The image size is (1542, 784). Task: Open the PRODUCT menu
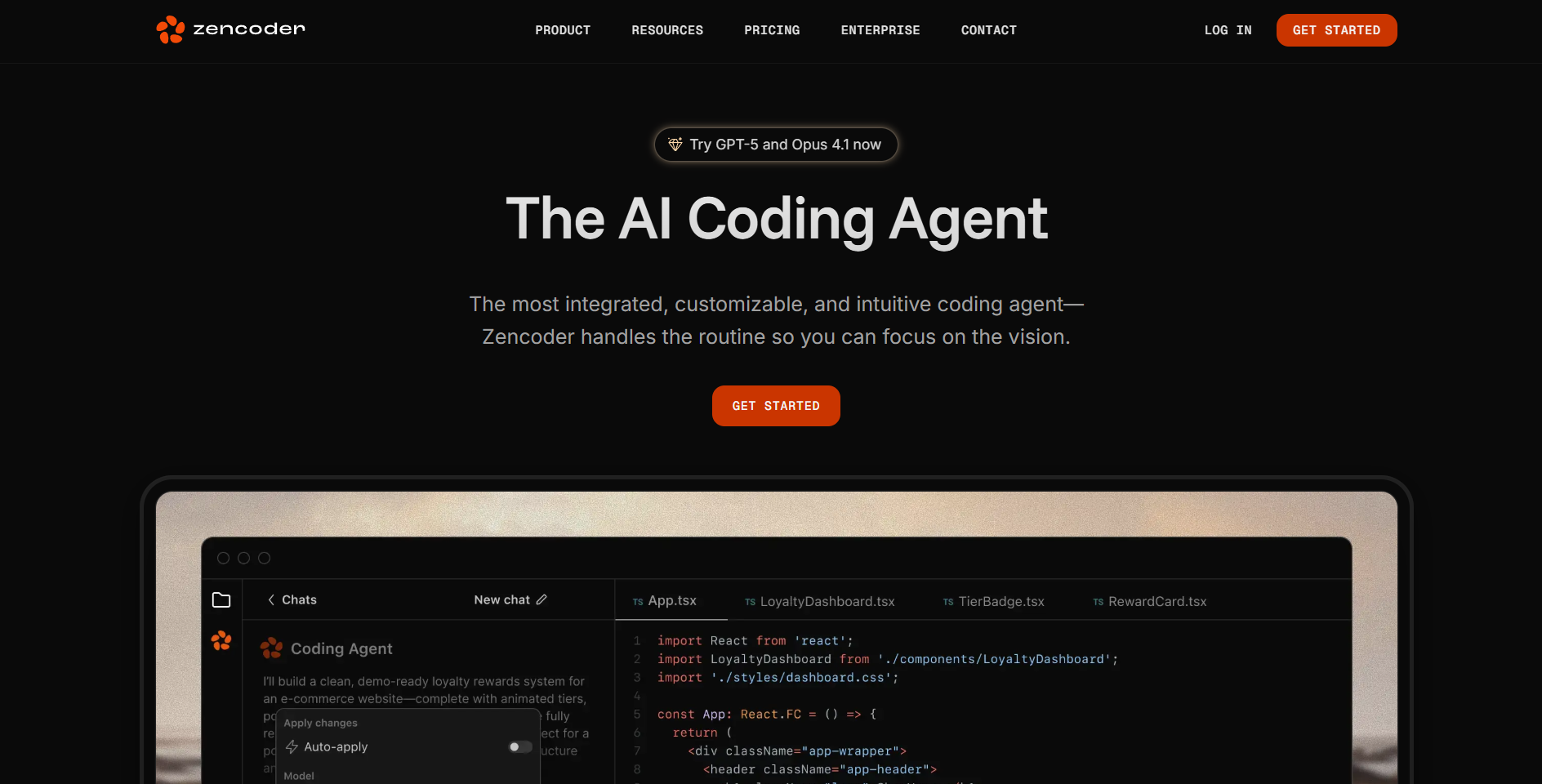point(563,30)
